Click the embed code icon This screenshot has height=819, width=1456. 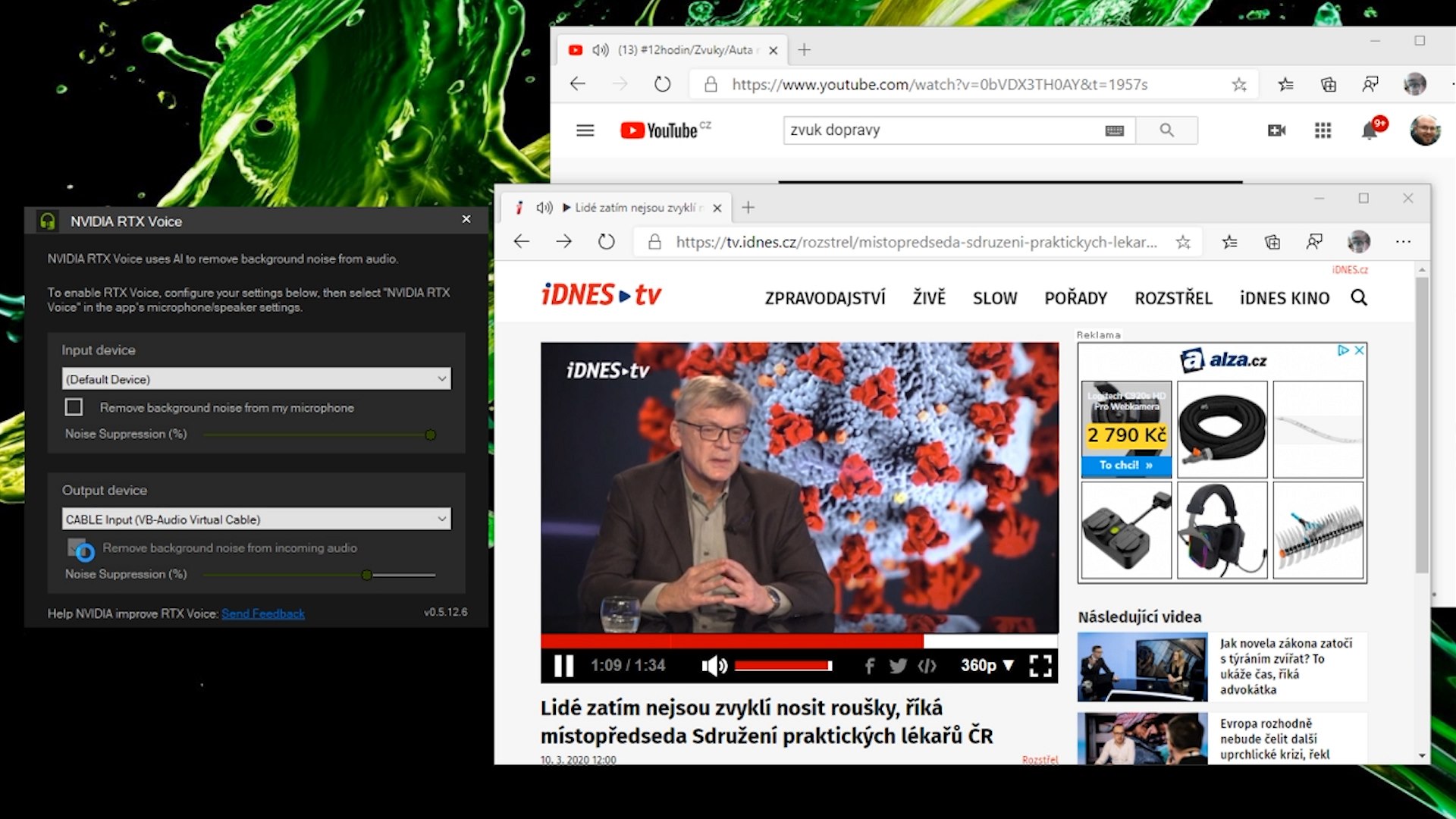point(927,666)
